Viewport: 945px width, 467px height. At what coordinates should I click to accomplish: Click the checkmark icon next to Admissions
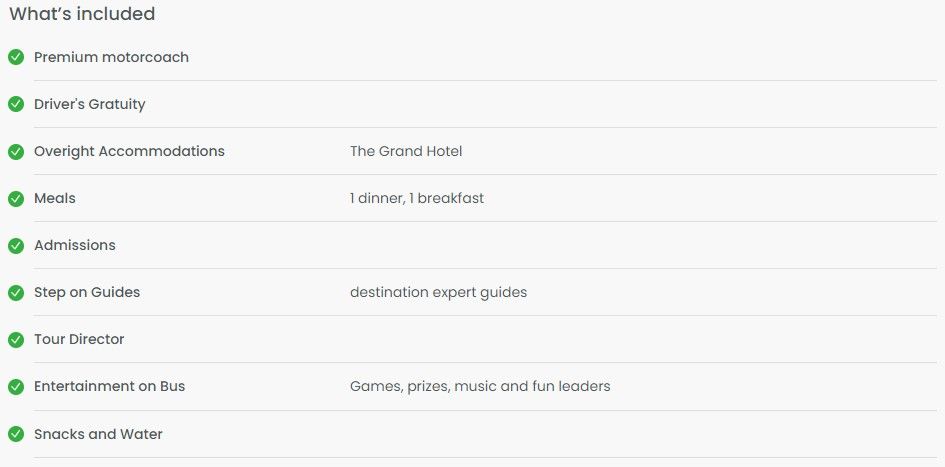point(16,246)
